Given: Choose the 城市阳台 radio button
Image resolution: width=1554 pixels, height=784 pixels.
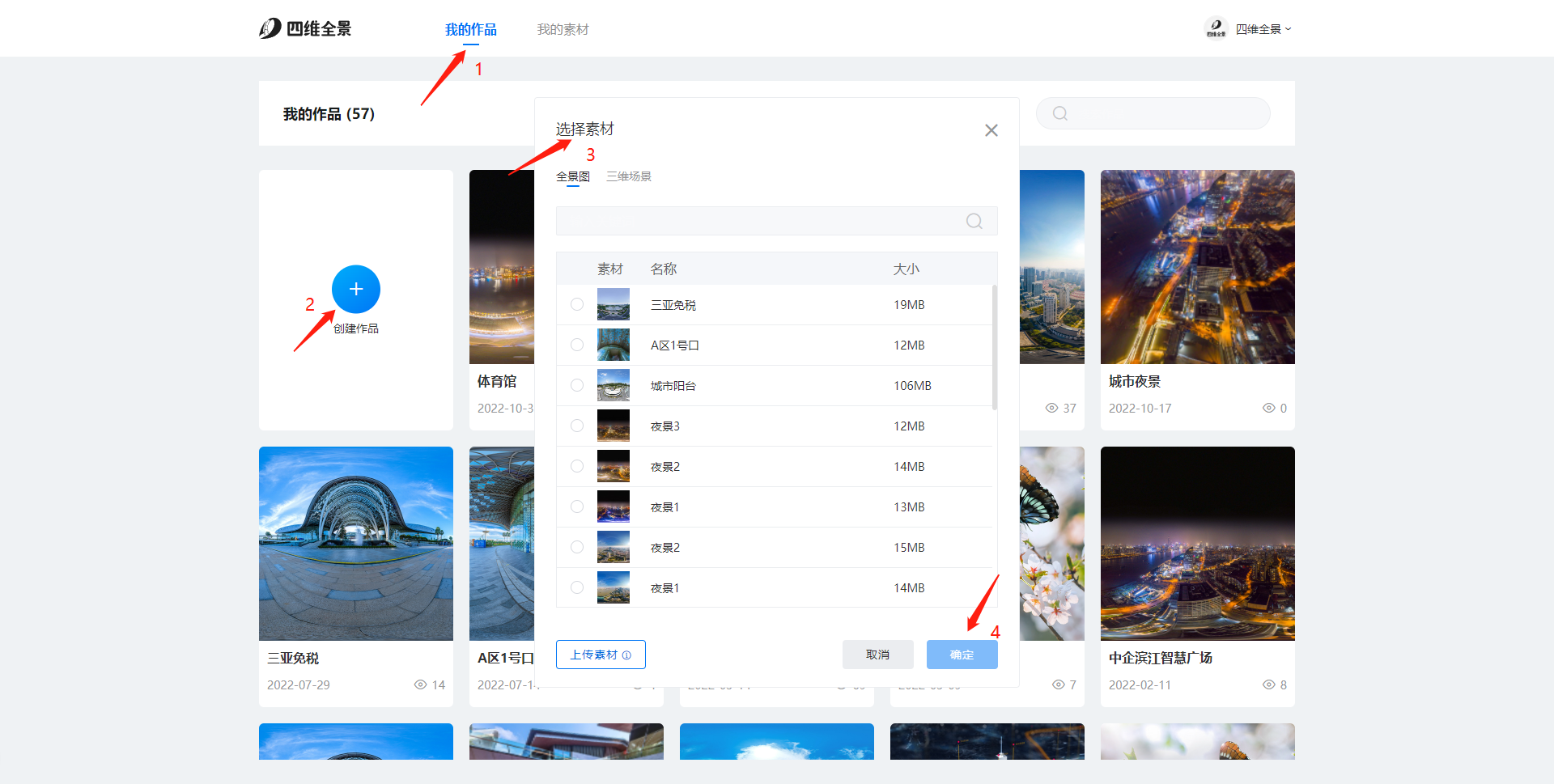Looking at the screenshot, I should point(577,386).
